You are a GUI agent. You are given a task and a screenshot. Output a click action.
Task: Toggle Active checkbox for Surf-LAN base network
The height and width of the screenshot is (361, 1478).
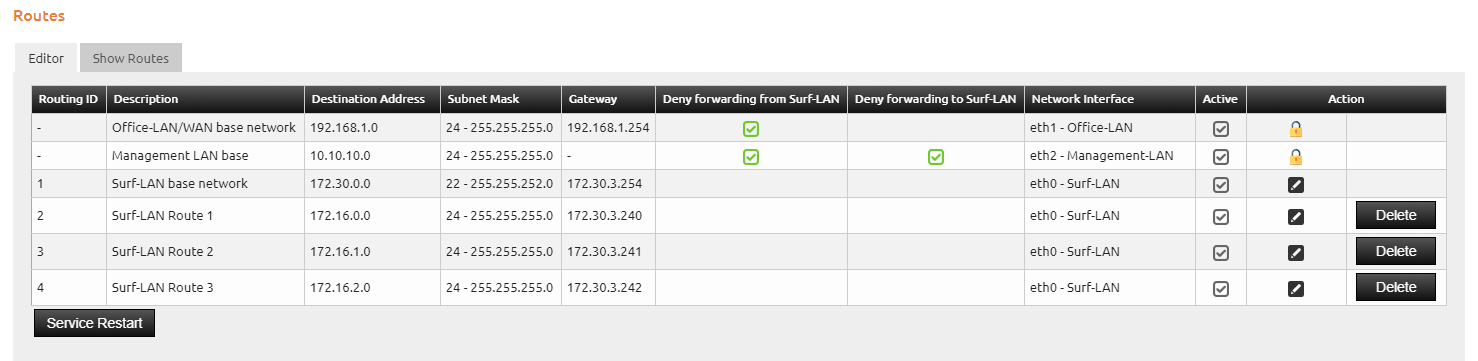(x=1221, y=184)
